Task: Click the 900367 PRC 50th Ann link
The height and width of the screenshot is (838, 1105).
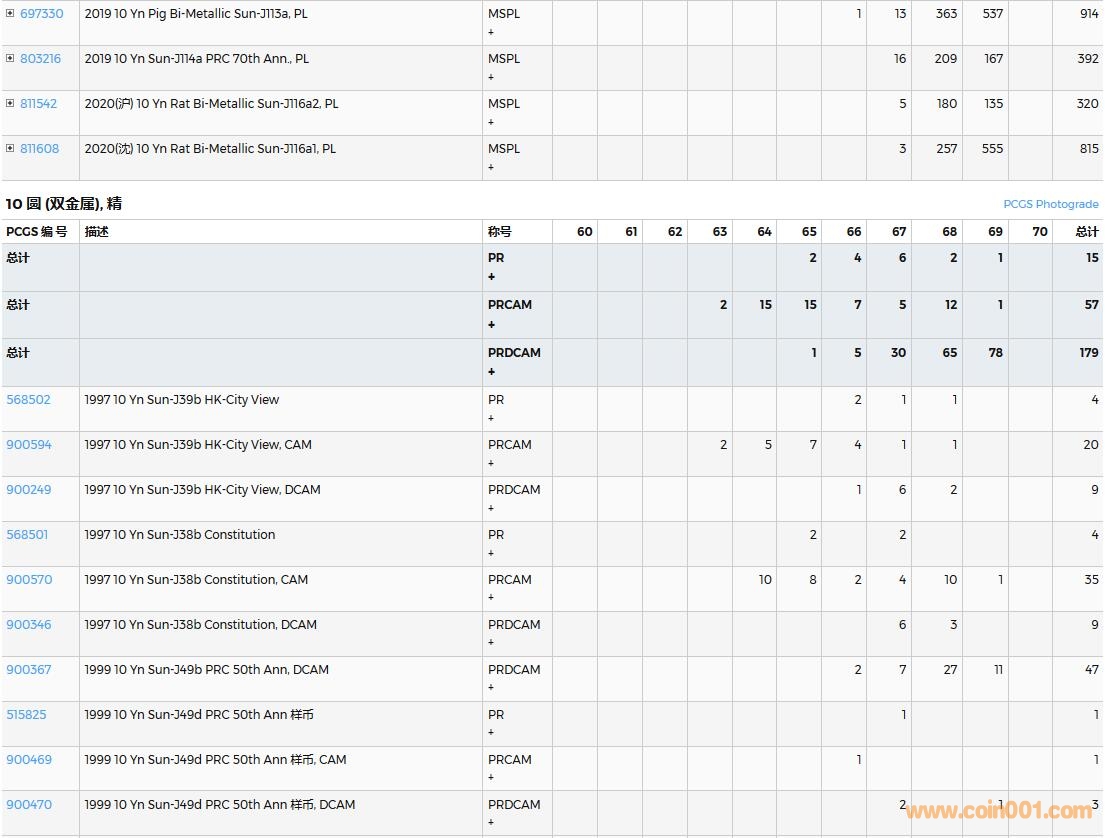Action: tap(28, 670)
